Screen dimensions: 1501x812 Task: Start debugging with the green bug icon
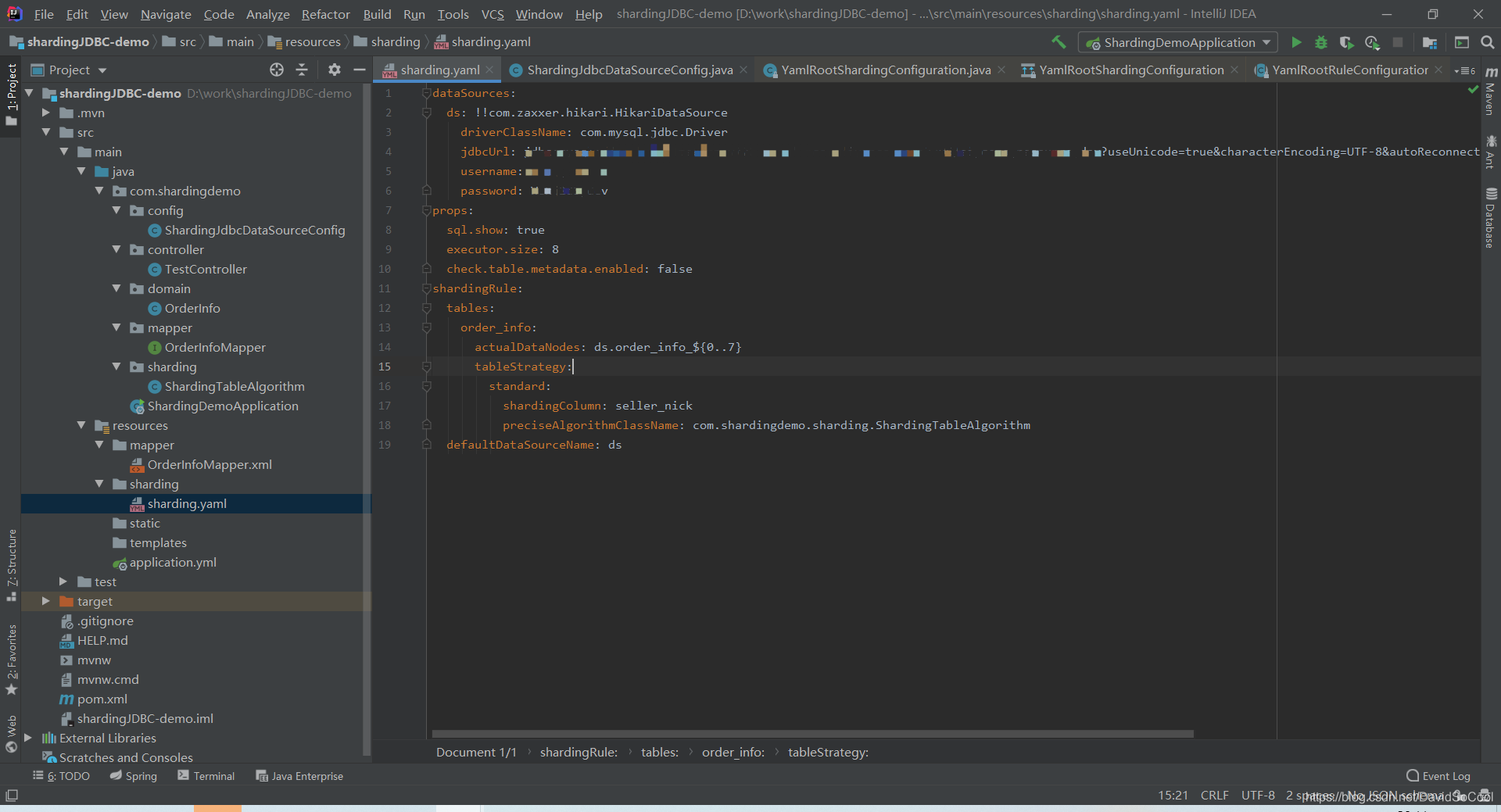click(1321, 42)
